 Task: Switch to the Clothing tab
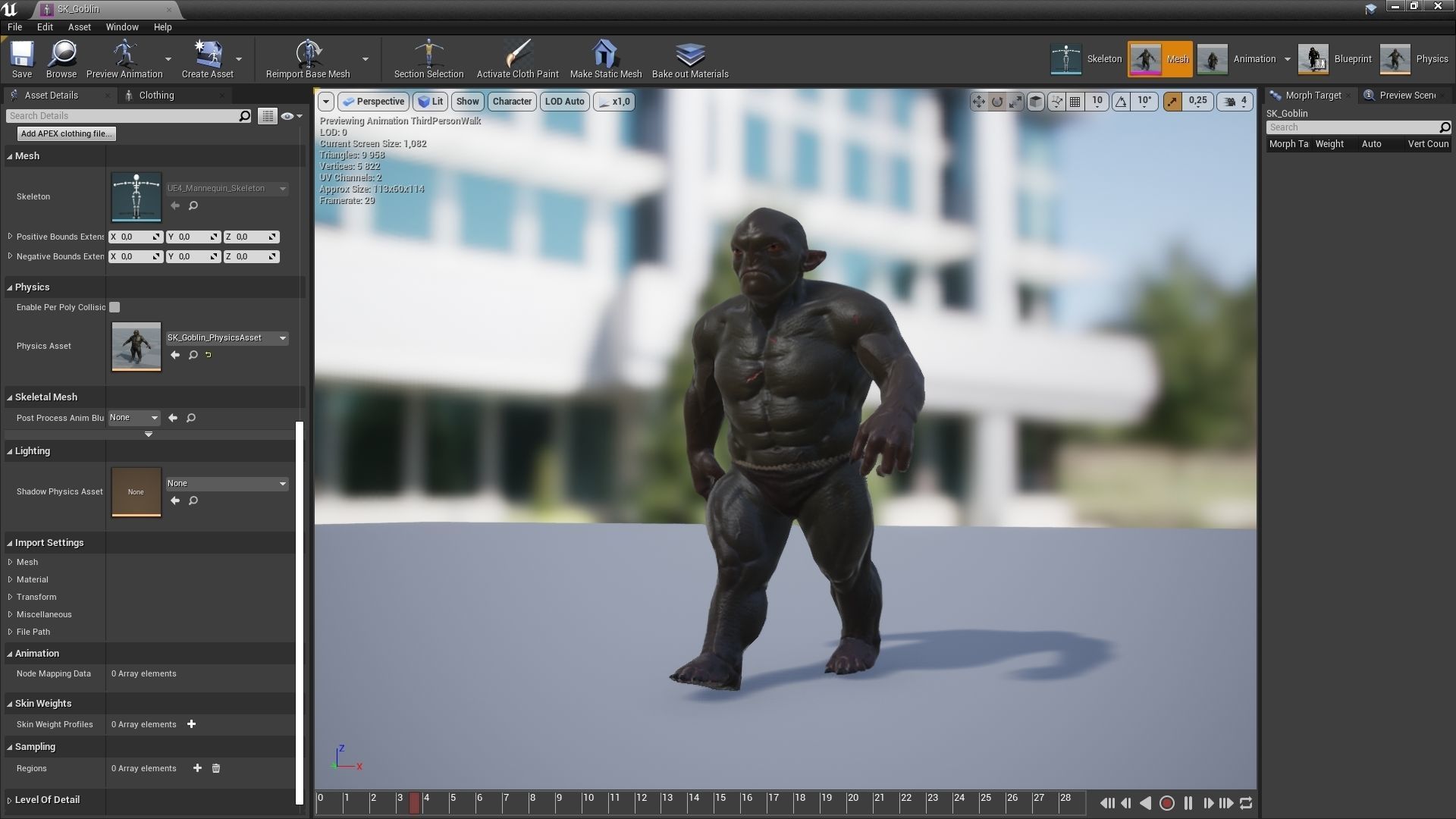156,95
